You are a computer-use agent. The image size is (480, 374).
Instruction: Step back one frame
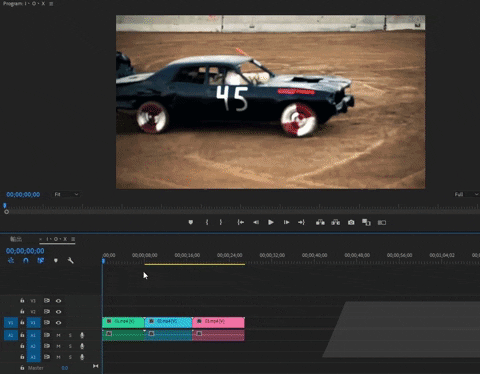(x=256, y=222)
